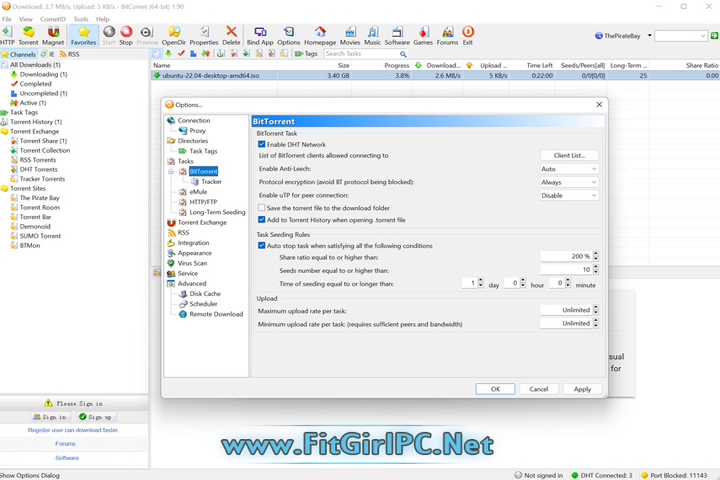The width and height of the screenshot is (720, 480).
Task: Expand the Enable uTP for peer connection dropdown
Action: (569, 195)
